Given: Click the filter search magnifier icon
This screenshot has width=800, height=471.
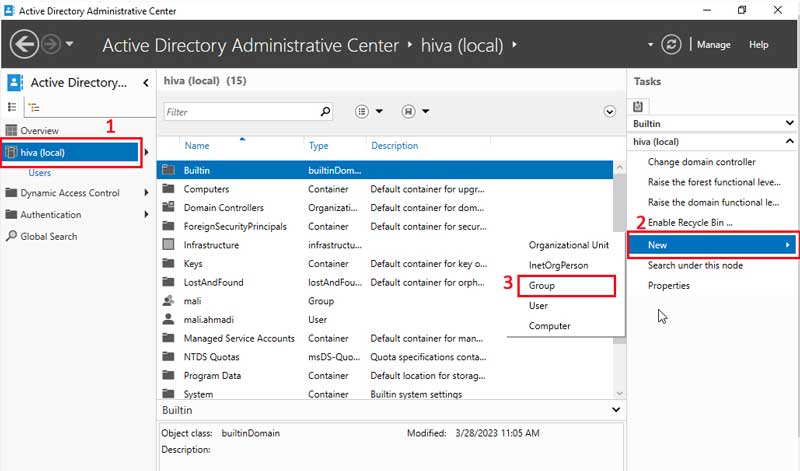Looking at the screenshot, I should coord(326,111).
